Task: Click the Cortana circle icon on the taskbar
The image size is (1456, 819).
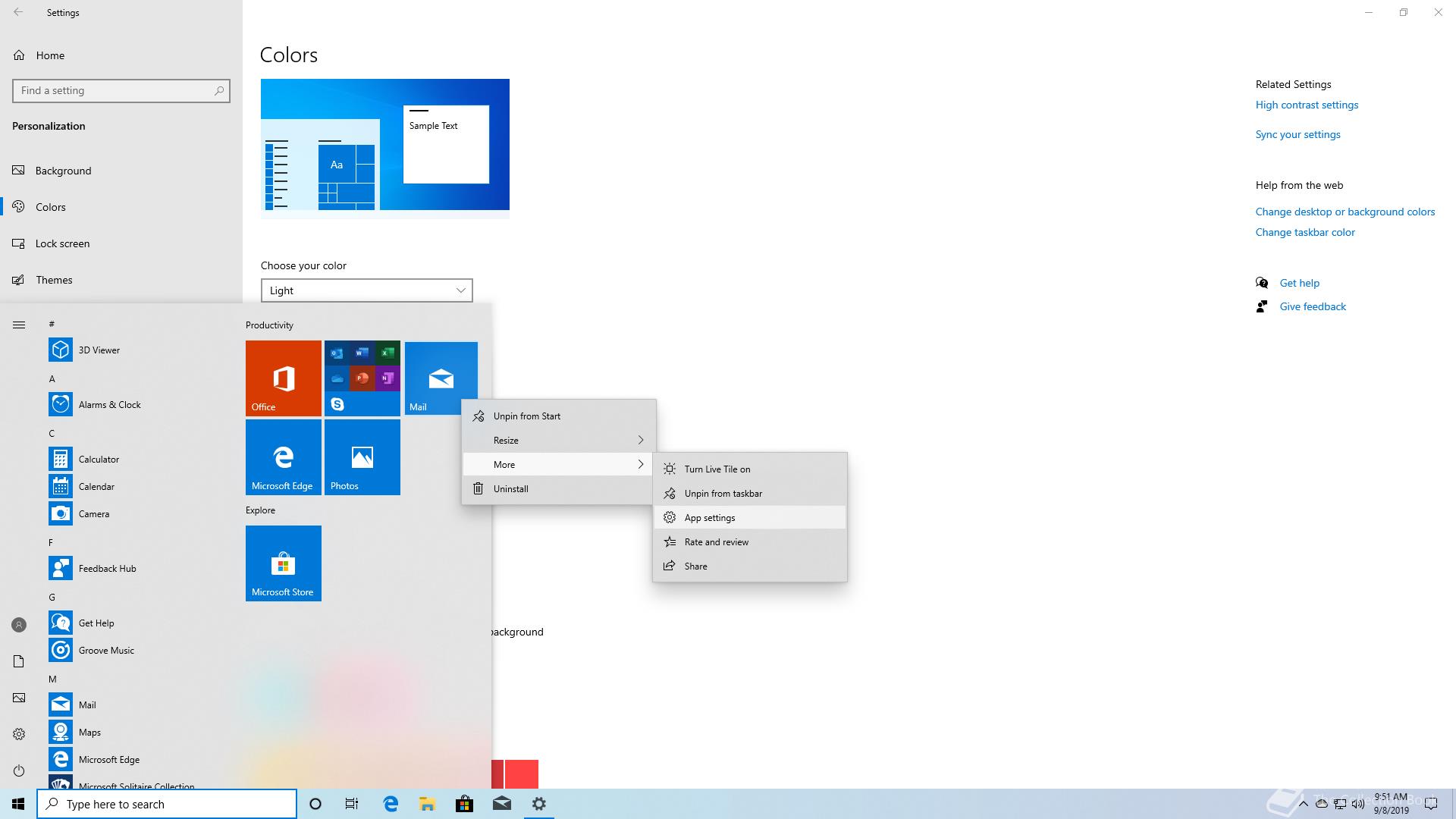Action: point(315,804)
